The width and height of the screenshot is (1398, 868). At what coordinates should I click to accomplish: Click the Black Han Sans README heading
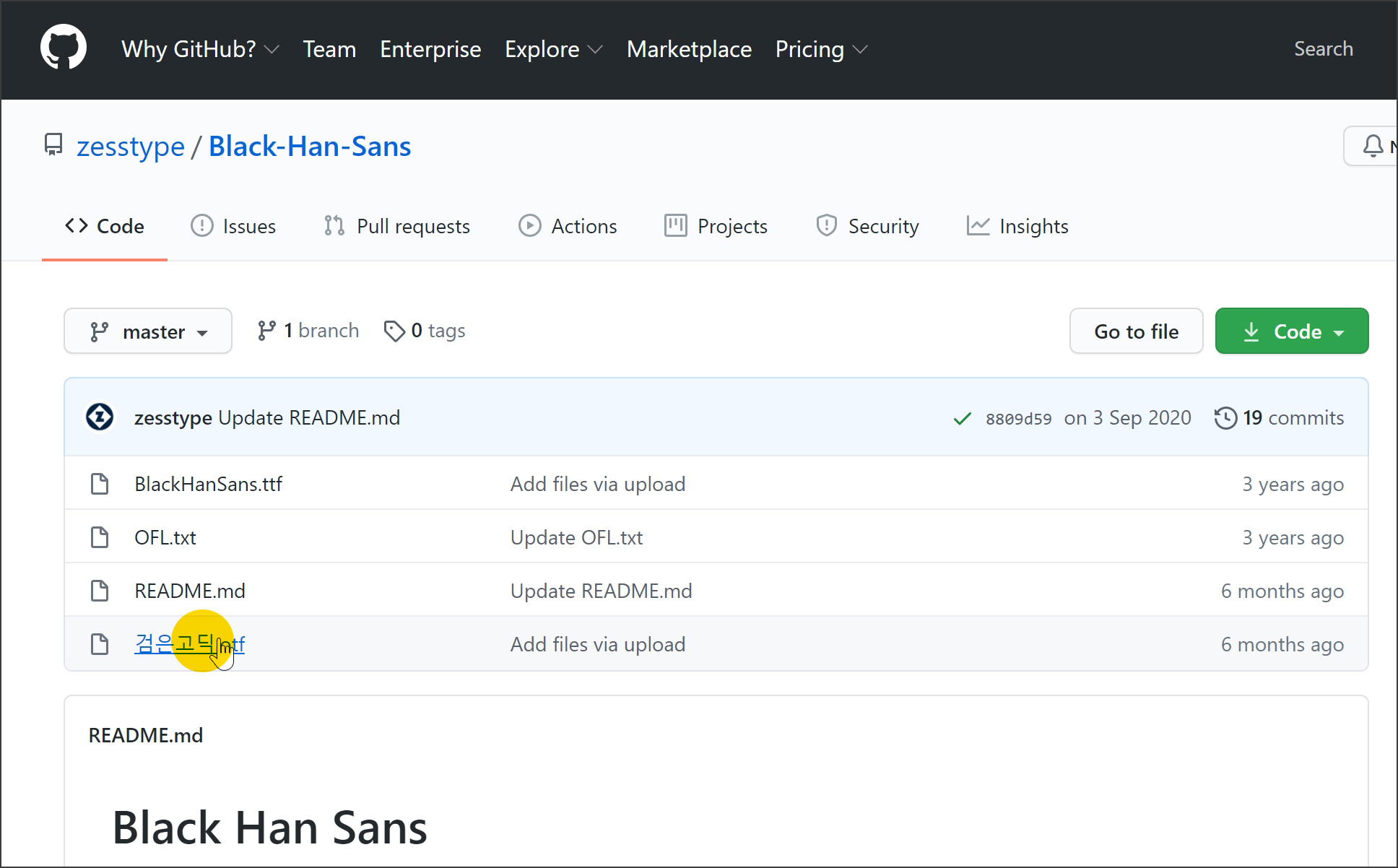[270, 827]
